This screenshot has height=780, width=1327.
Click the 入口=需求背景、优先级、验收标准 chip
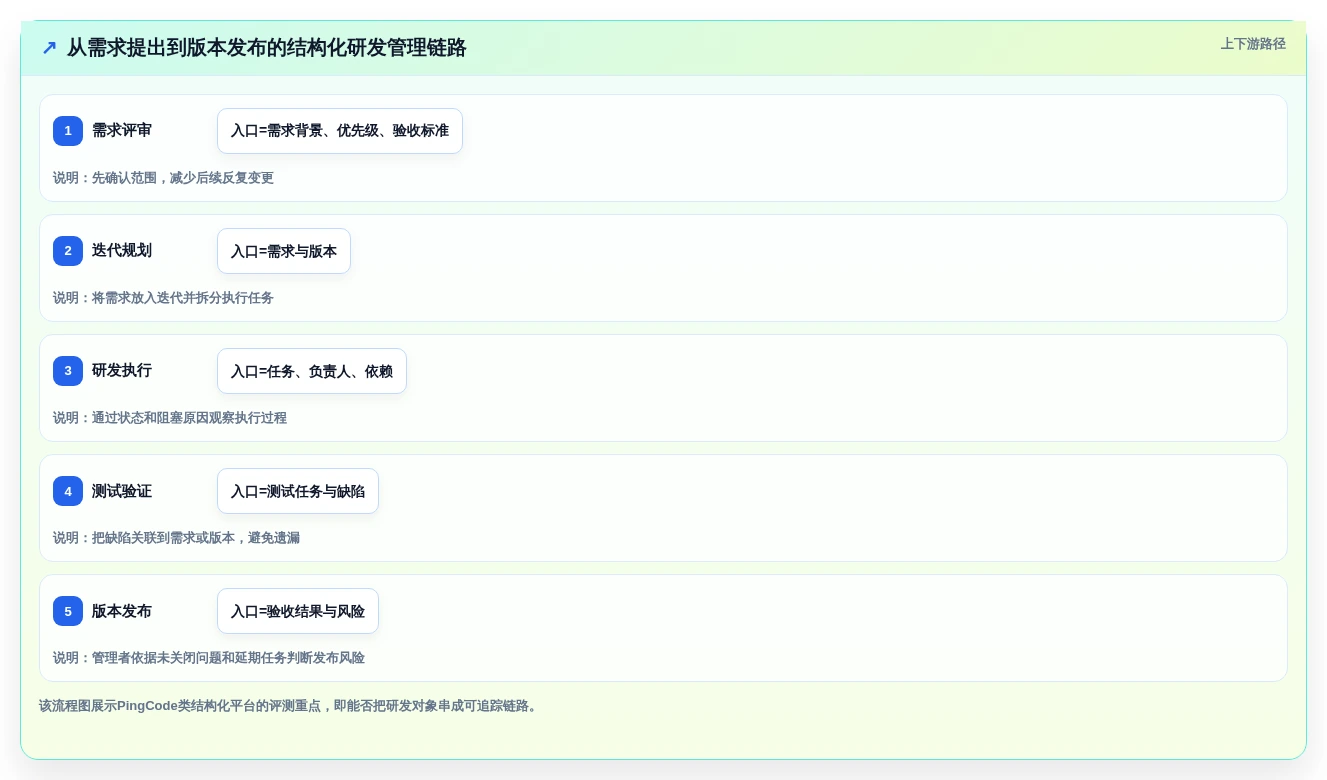340,131
